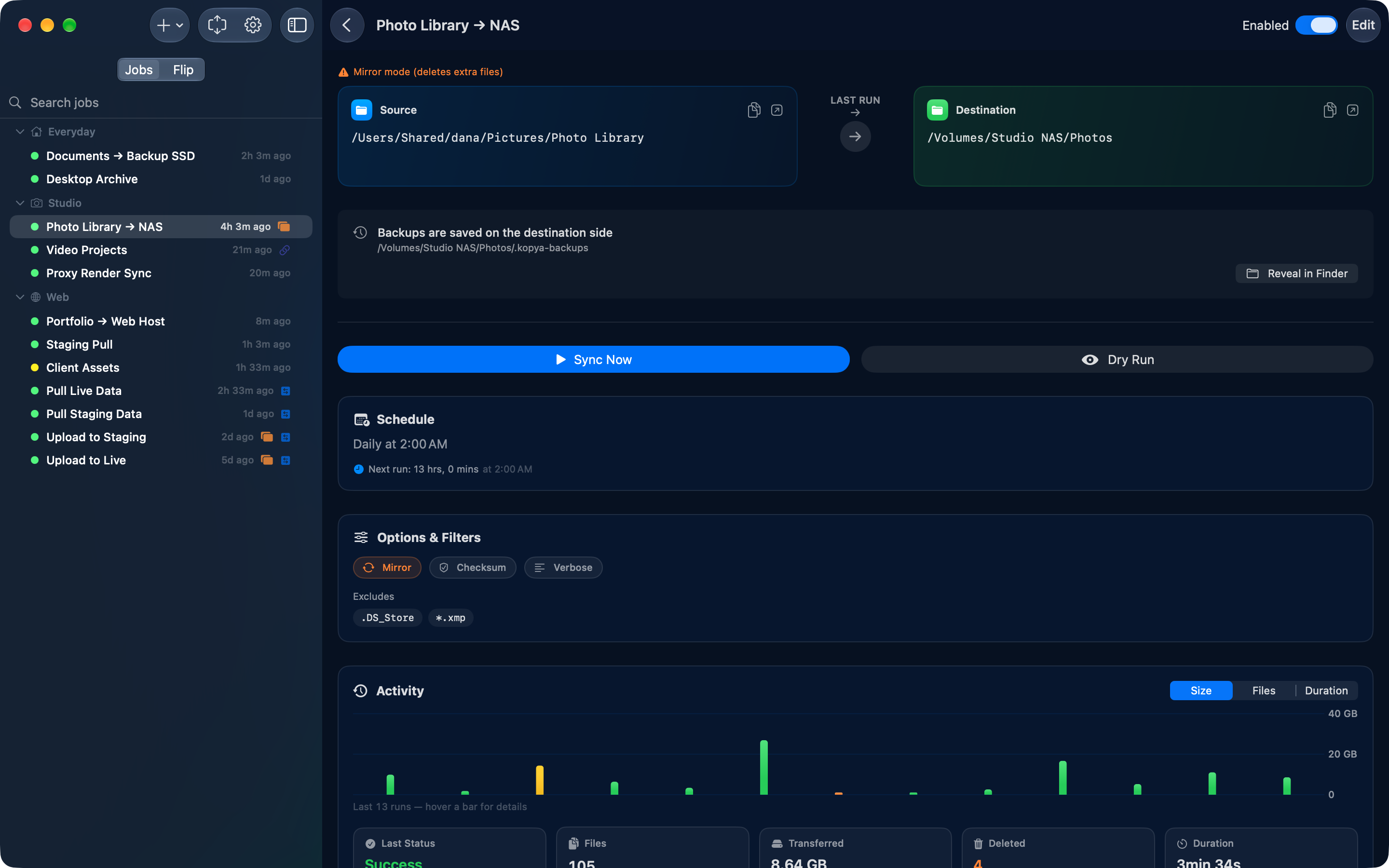Image resolution: width=1389 pixels, height=868 pixels.
Task: Select the *.xmp exclude tag
Action: point(450,618)
